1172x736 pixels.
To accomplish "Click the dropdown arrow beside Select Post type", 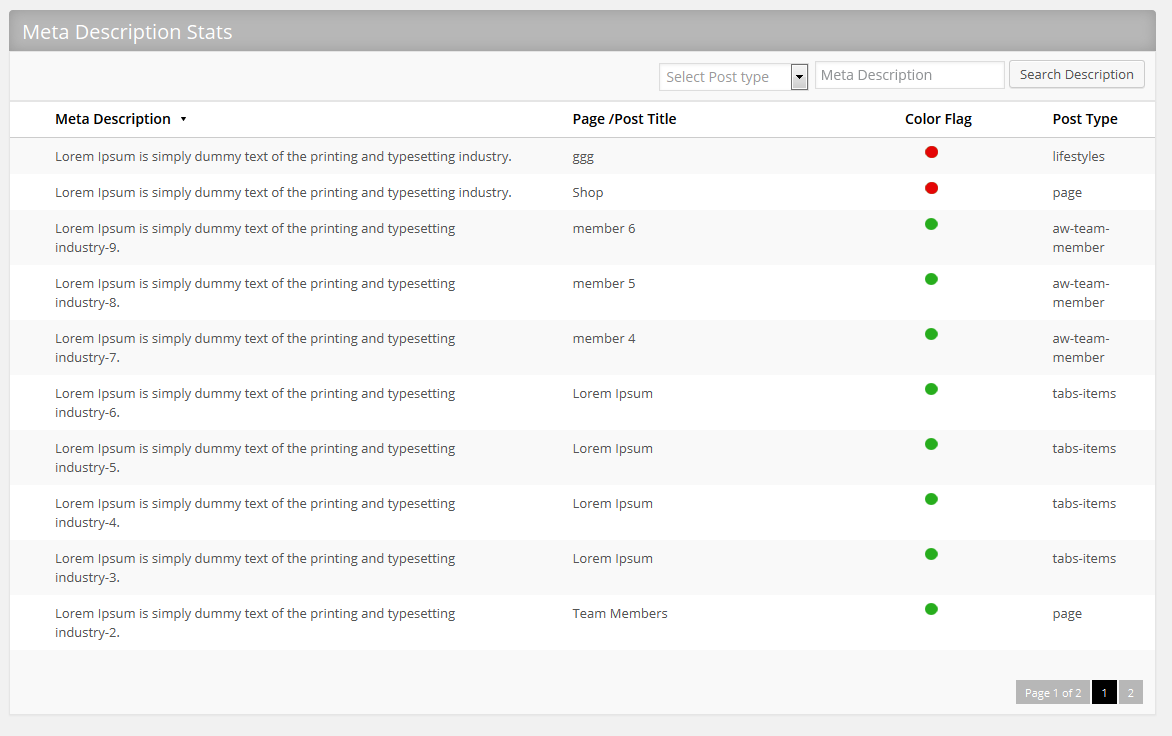I will coord(799,77).
